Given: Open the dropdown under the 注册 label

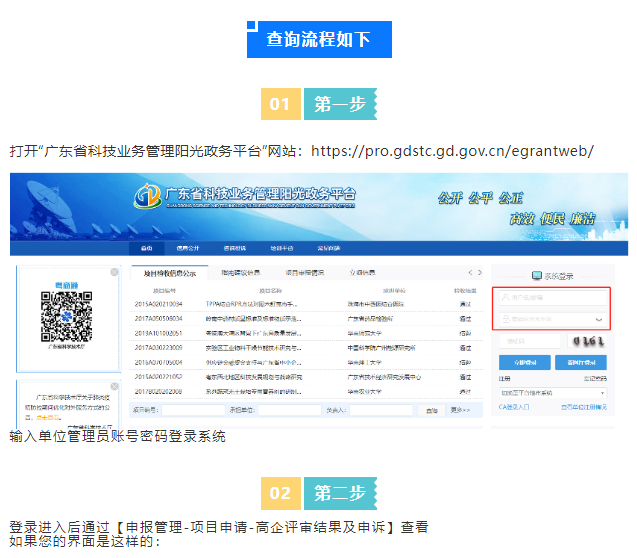Looking at the screenshot, I should (553, 394).
